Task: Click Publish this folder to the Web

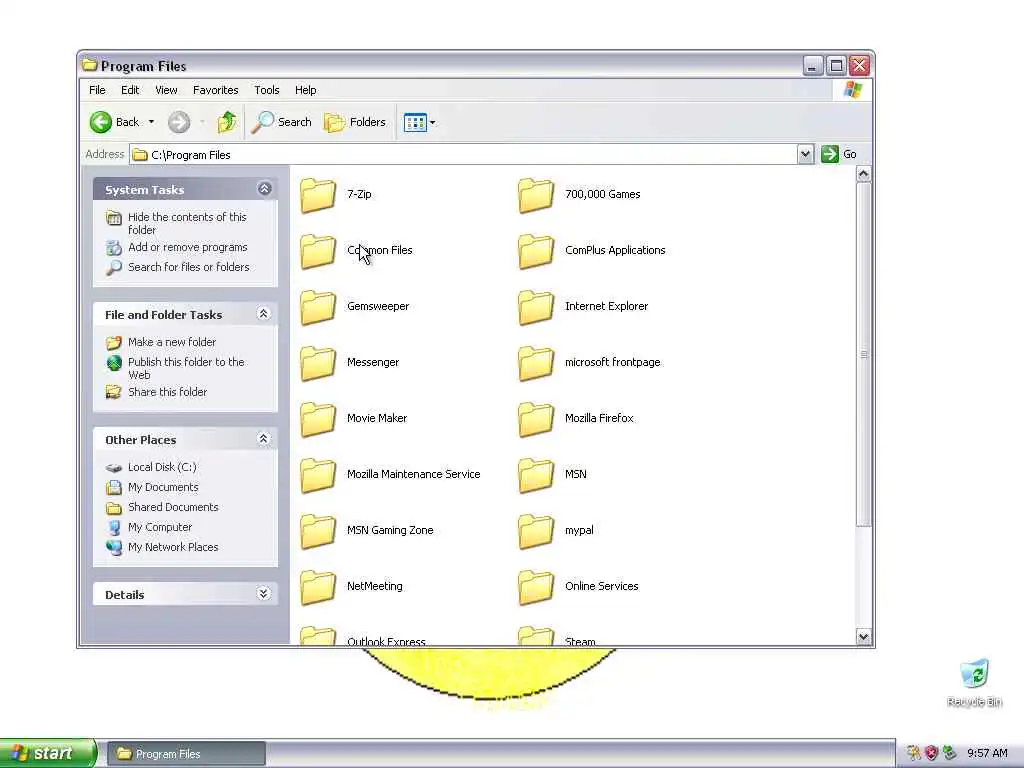Action: (186, 368)
